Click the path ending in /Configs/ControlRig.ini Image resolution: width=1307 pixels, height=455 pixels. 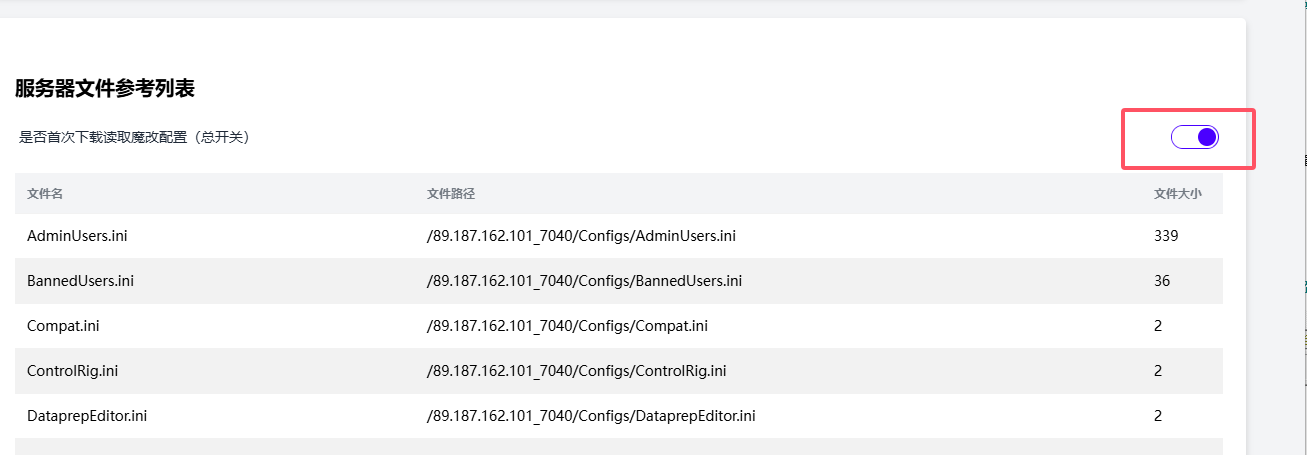pyautogui.click(x=576, y=371)
